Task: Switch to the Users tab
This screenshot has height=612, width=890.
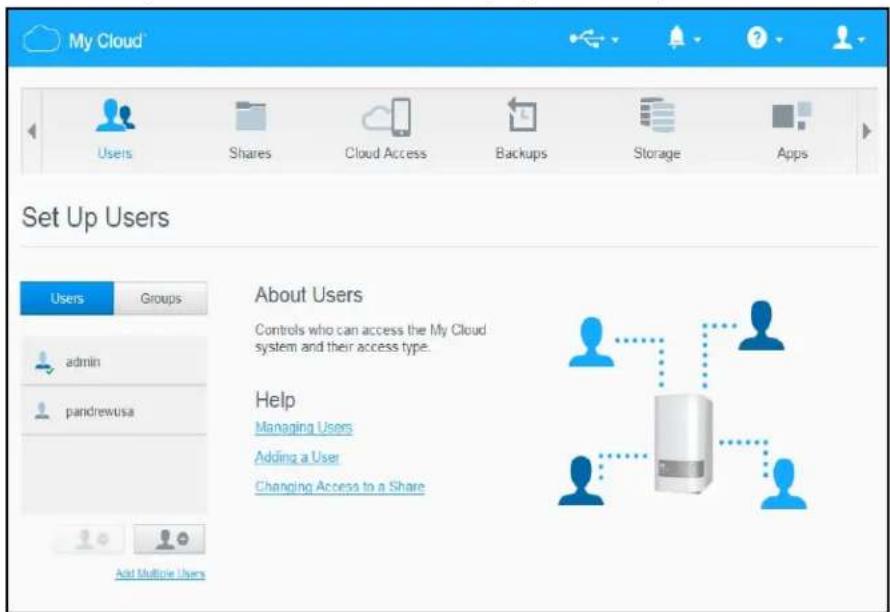Action: (x=67, y=298)
